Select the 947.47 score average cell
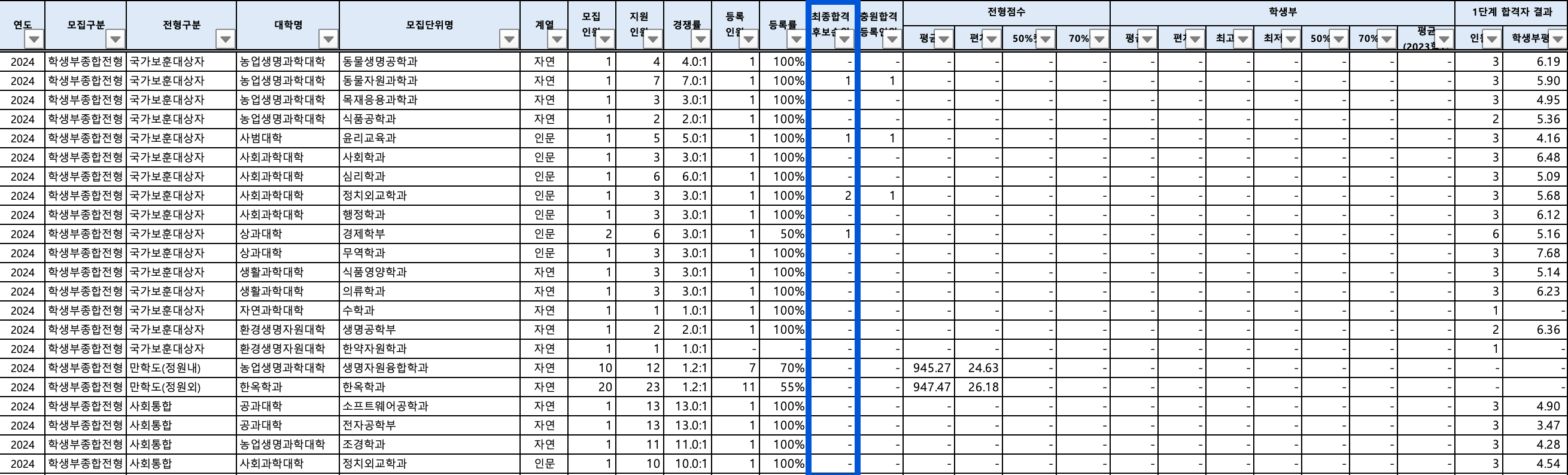This screenshot has width=1568, height=475. (x=929, y=388)
